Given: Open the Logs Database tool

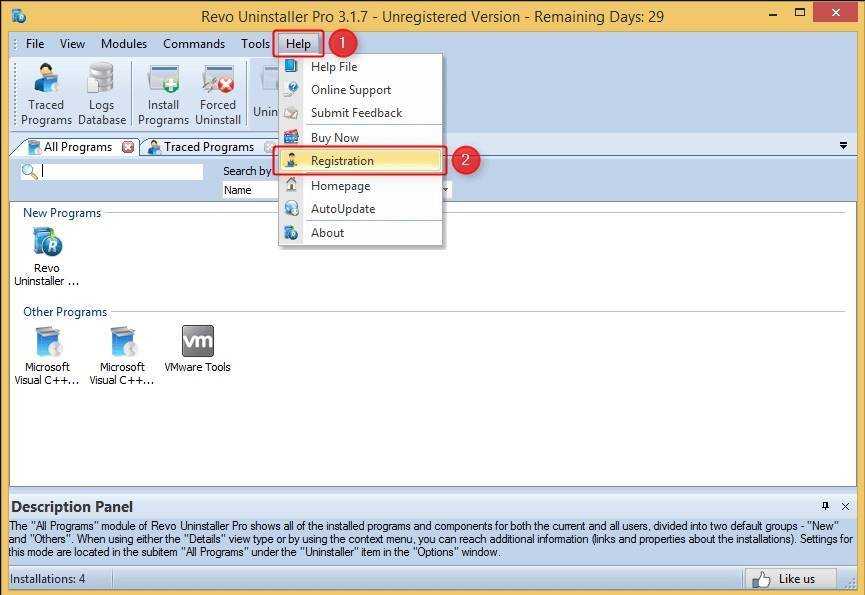Looking at the screenshot, I should (102, 94).
